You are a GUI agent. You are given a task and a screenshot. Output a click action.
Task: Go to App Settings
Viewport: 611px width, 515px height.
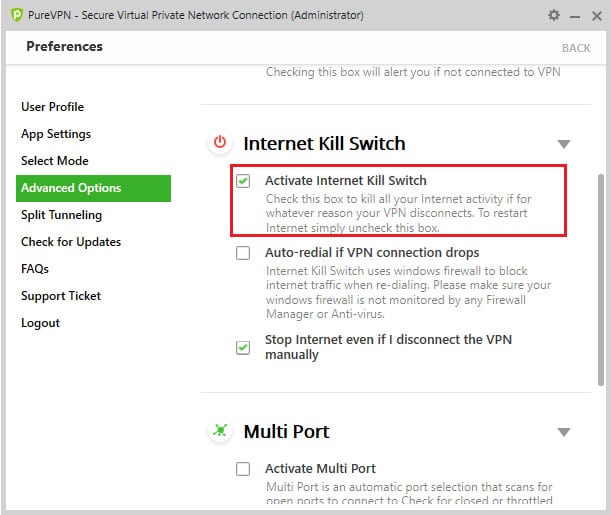(56, 134)
